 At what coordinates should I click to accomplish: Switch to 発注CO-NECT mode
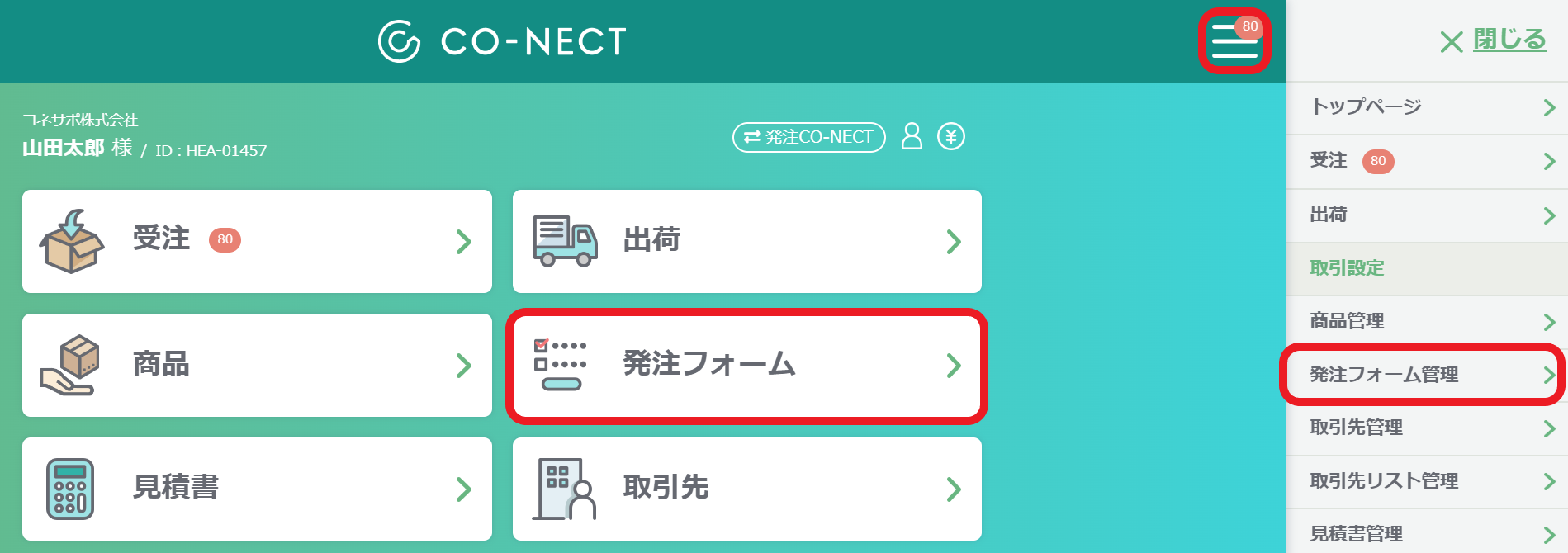(809, 137)
